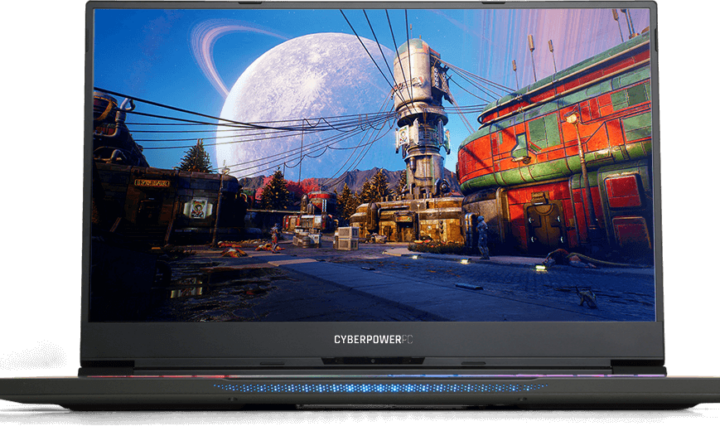Select the armored figure beside the red building
The height and width of the screenshot is (426, 720).
482,236
